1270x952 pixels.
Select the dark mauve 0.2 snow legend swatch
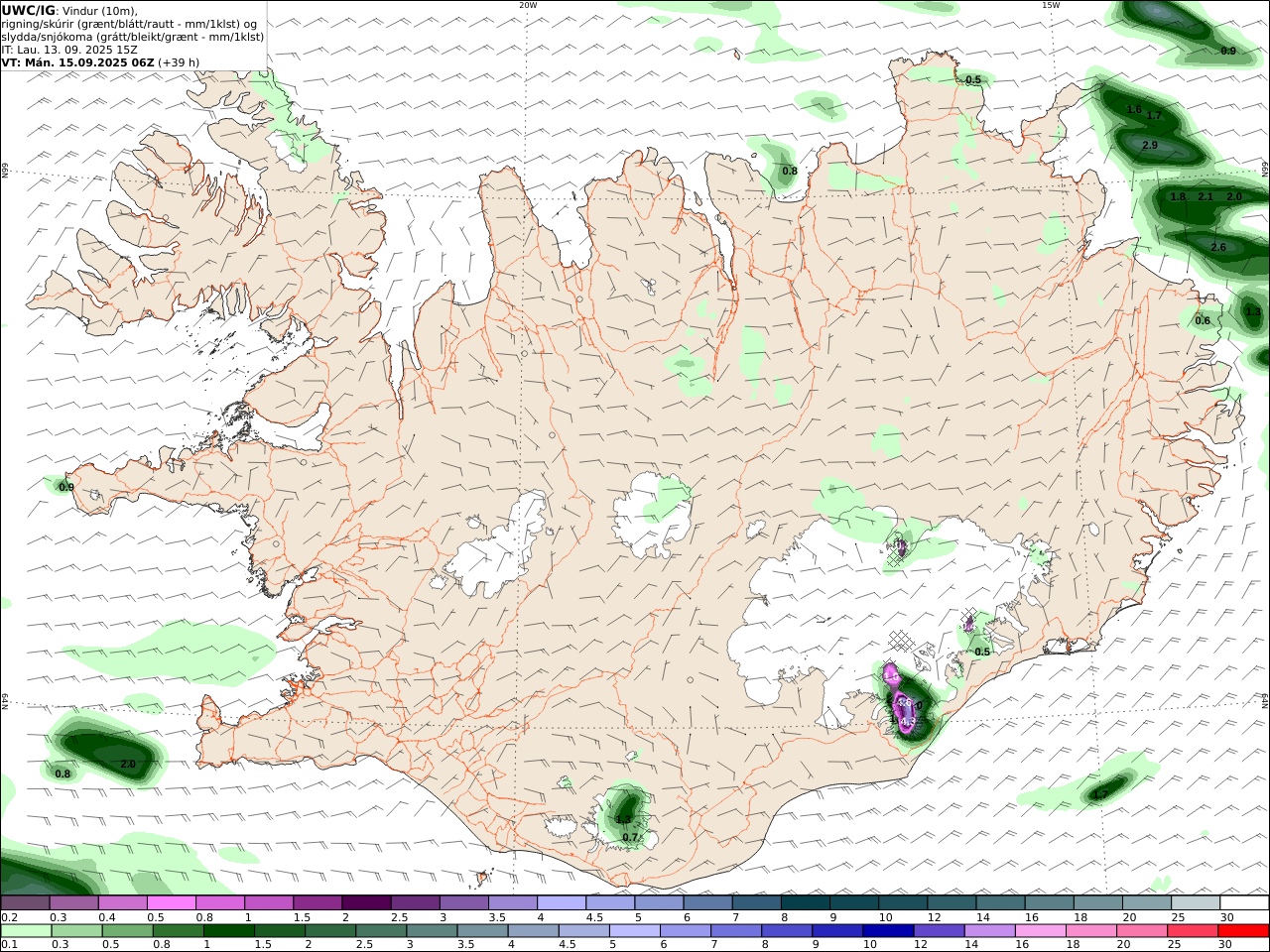(25, 902)
